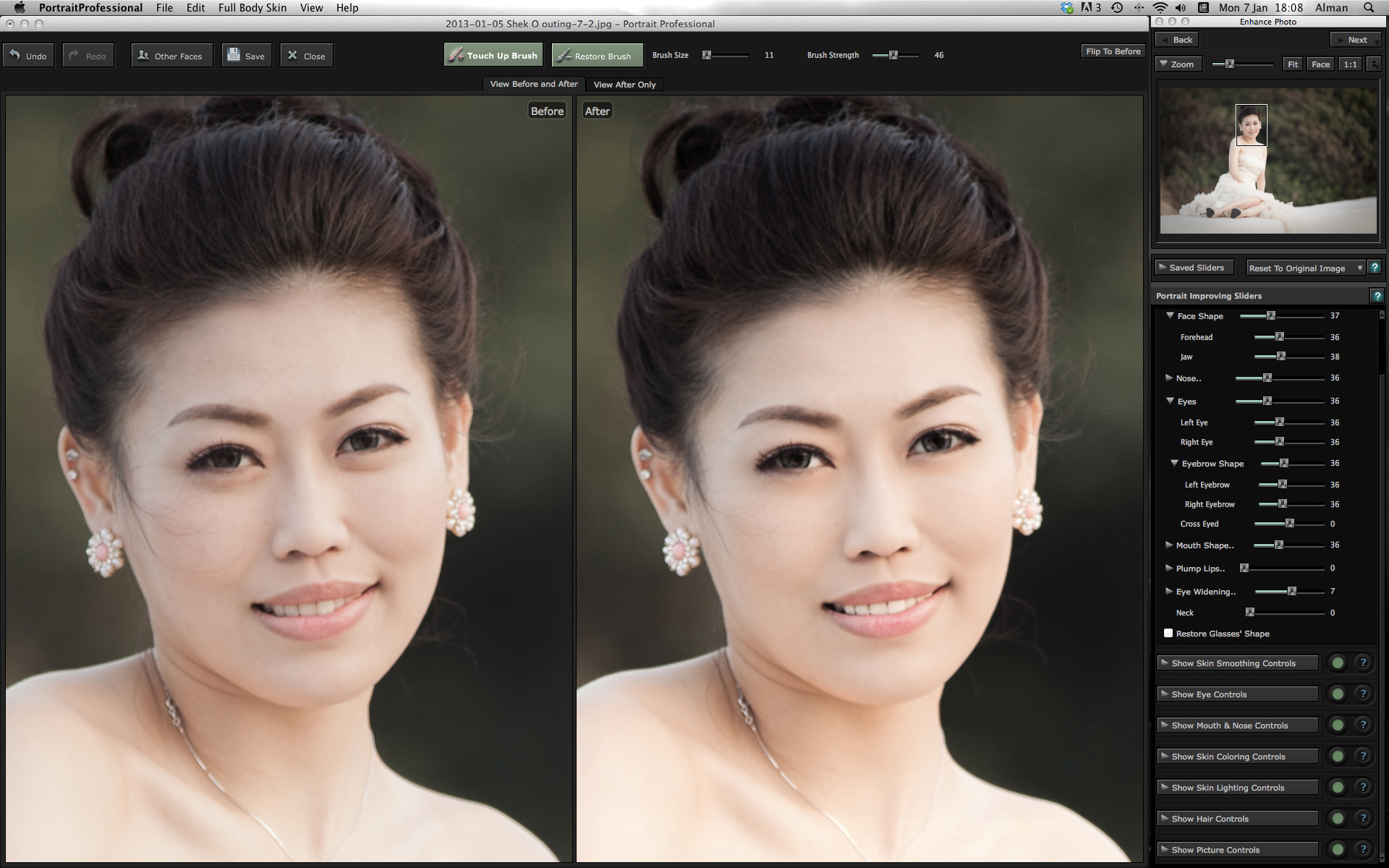
Task: Toggle Skin Coloring effect on/off
Action: (x=1338, y=756)
